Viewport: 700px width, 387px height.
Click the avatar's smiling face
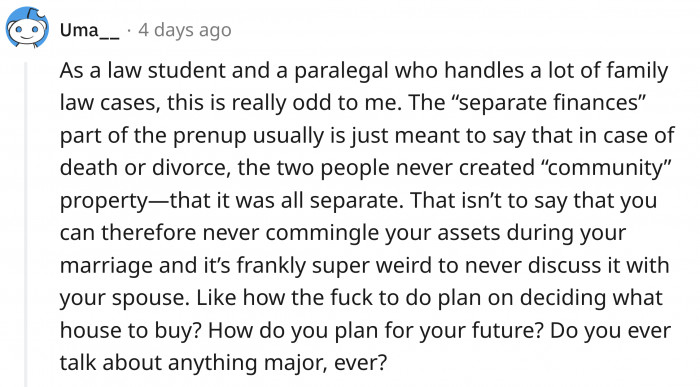[27, 32]
